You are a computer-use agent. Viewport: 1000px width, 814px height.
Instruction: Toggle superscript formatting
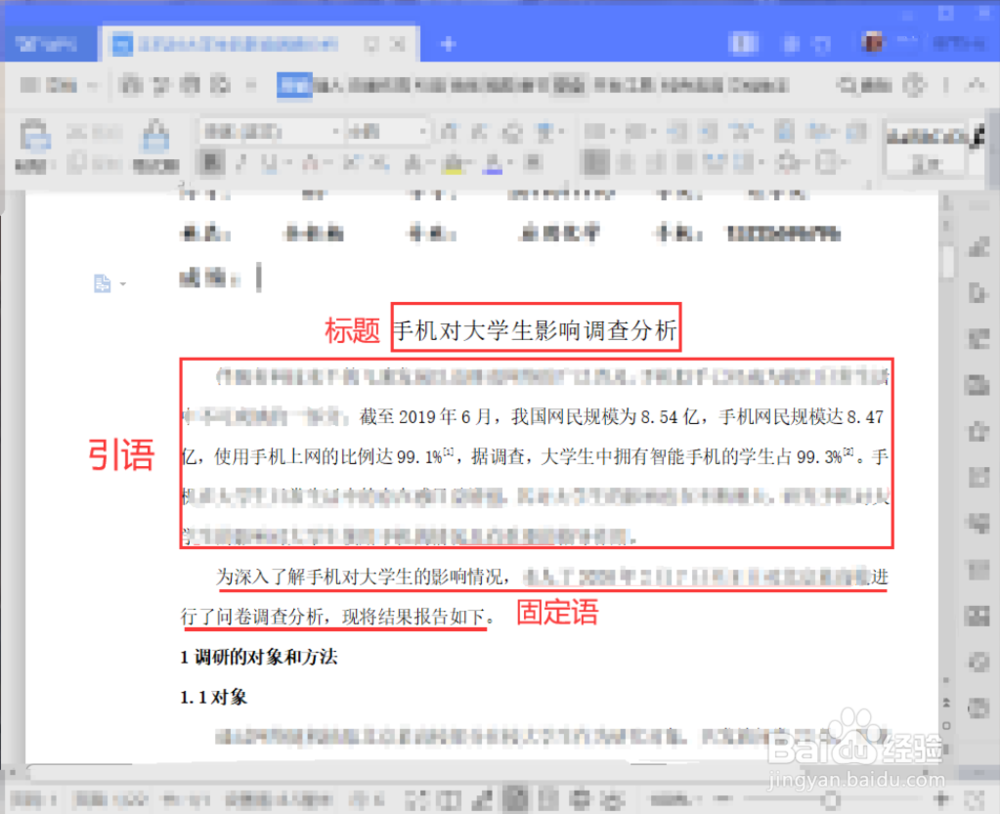pos(351,163)
